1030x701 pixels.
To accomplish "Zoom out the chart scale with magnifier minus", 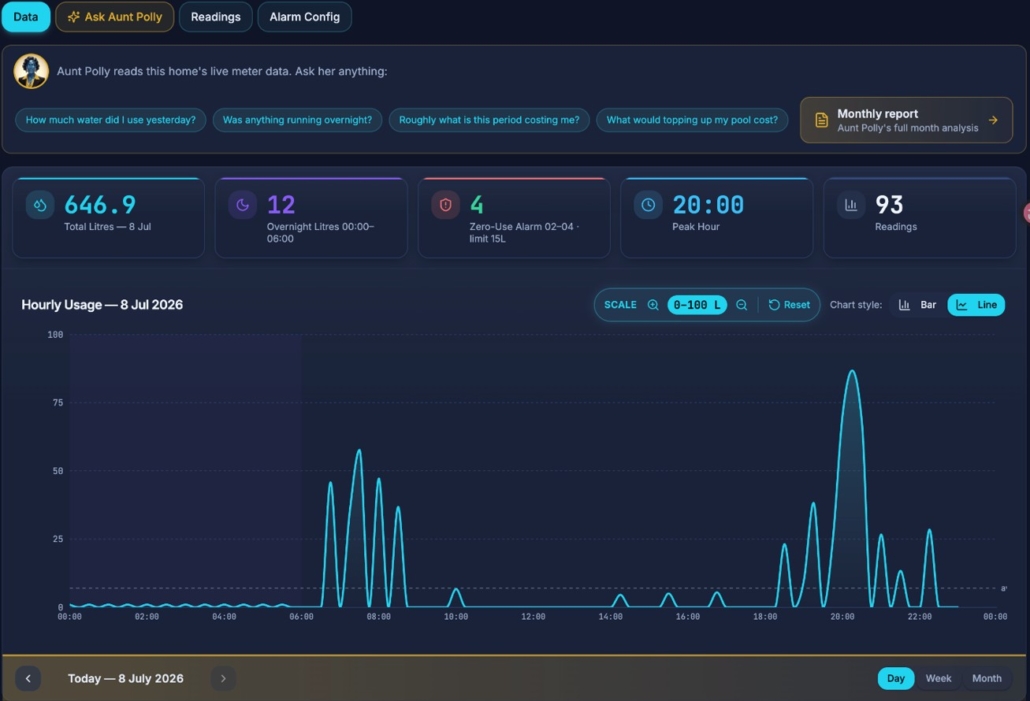I will point(742,305).
